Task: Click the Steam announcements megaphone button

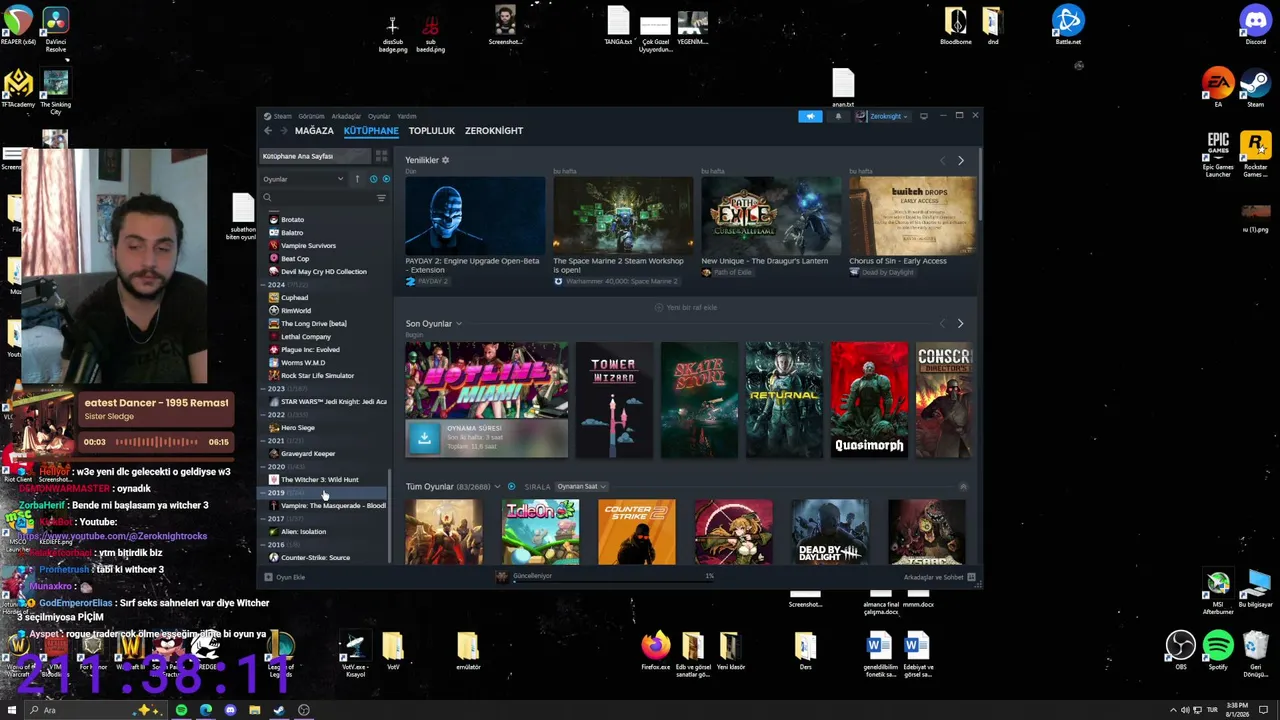Action: point(810,116)
